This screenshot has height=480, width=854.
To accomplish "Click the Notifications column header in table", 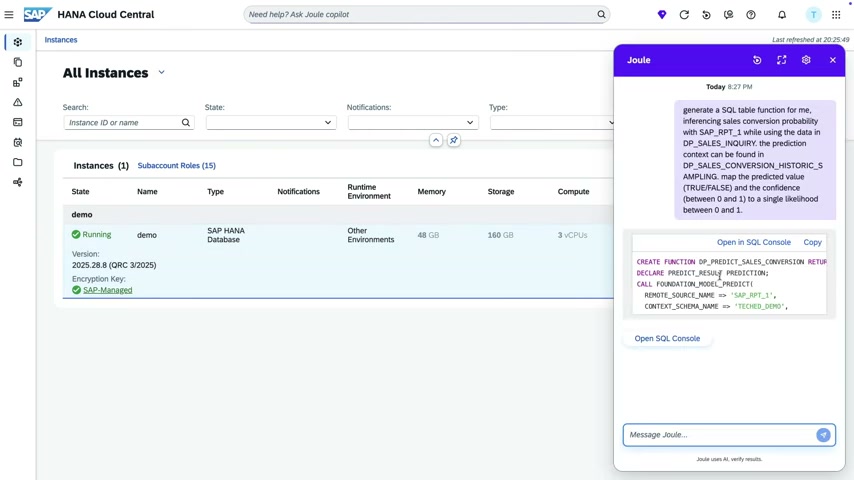I will coord(298,192).
